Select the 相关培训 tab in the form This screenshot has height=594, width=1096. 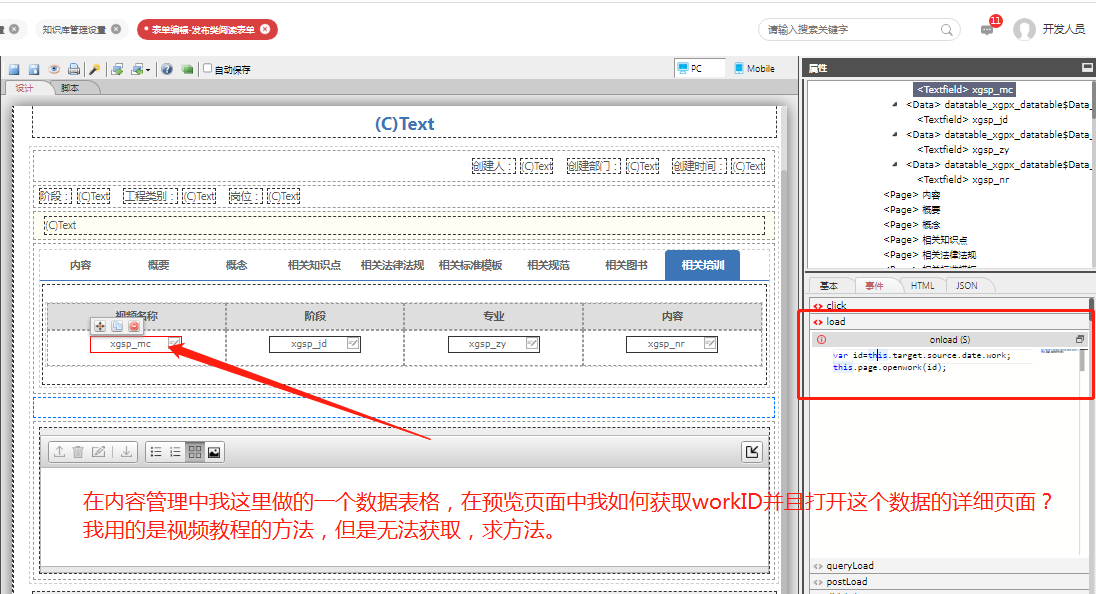pyautogui.click(x=701, y=264)
